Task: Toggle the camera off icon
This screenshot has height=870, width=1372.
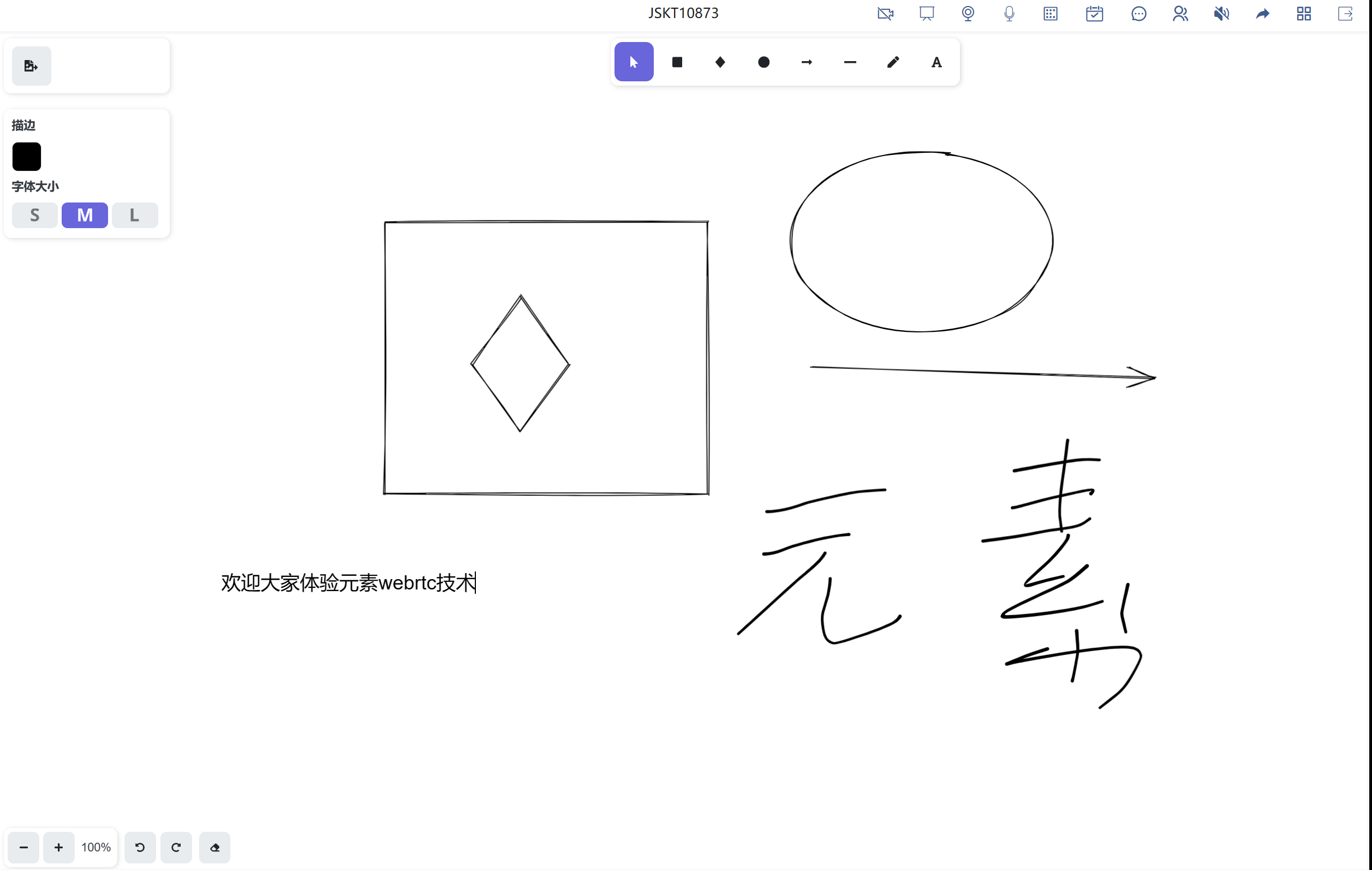Action: 885,14
